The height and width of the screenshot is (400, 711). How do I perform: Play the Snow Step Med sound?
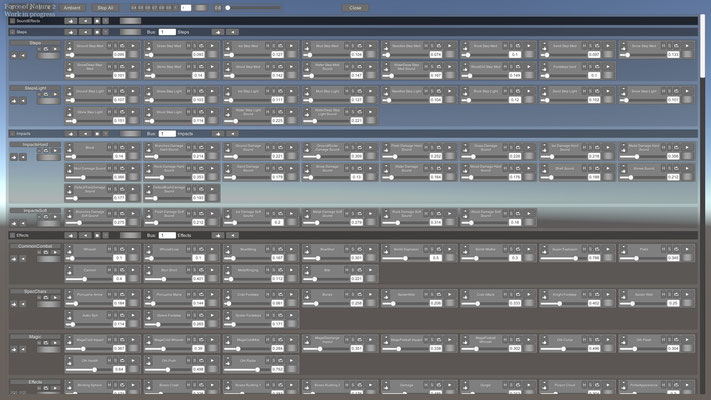coord(687,46)
